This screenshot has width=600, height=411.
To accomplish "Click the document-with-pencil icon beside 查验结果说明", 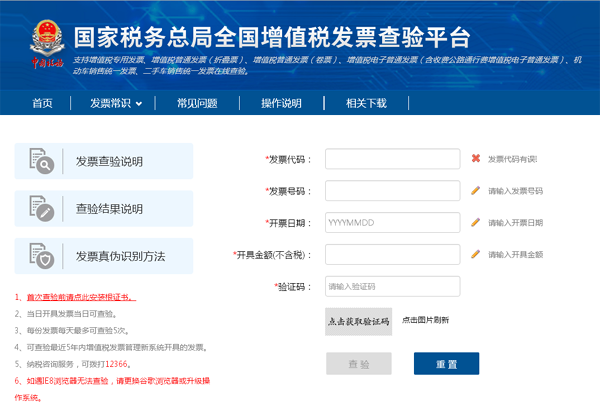I will click(42, 208).
